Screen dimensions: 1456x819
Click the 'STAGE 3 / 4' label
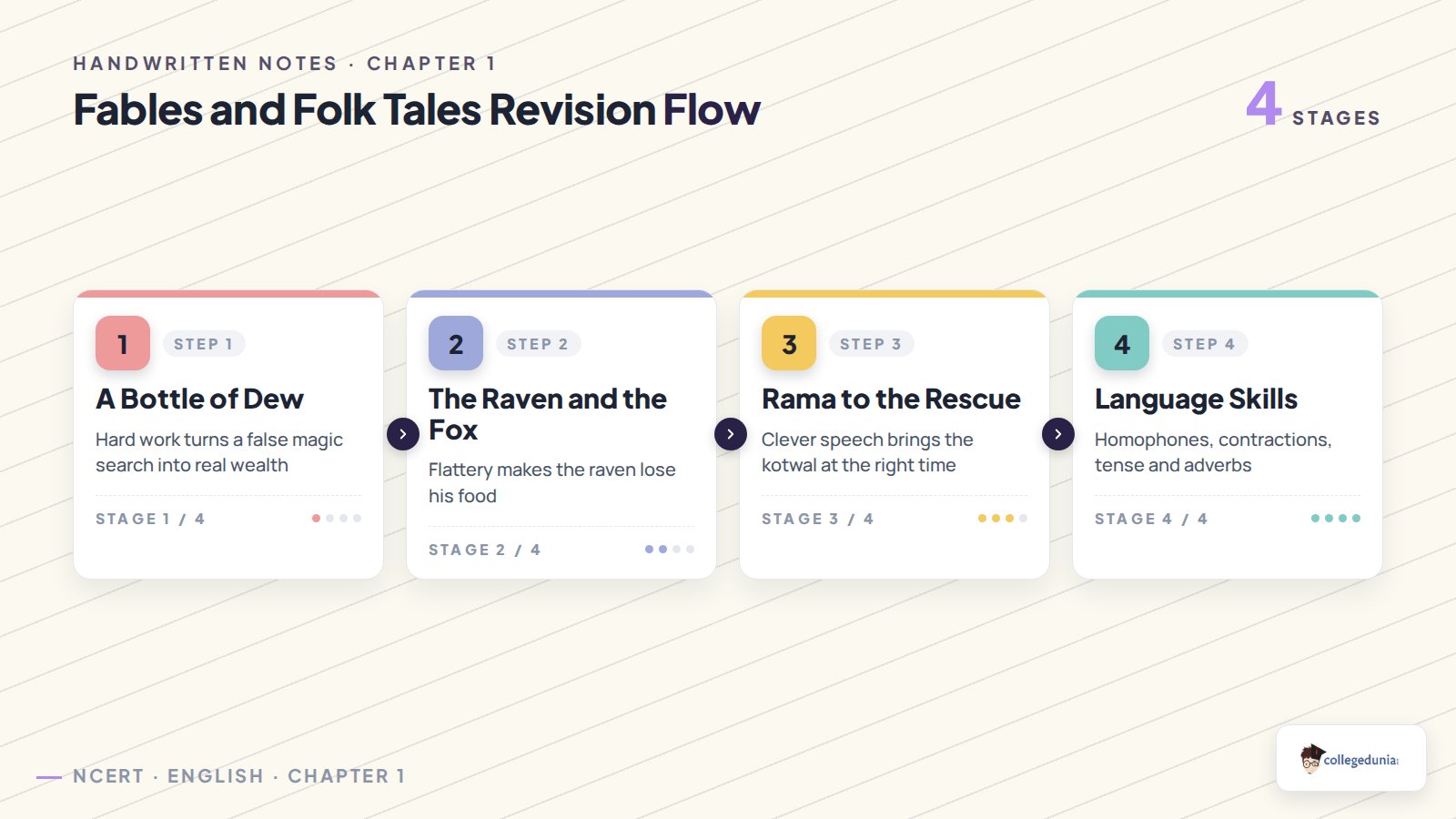click(x=817, y=519)
